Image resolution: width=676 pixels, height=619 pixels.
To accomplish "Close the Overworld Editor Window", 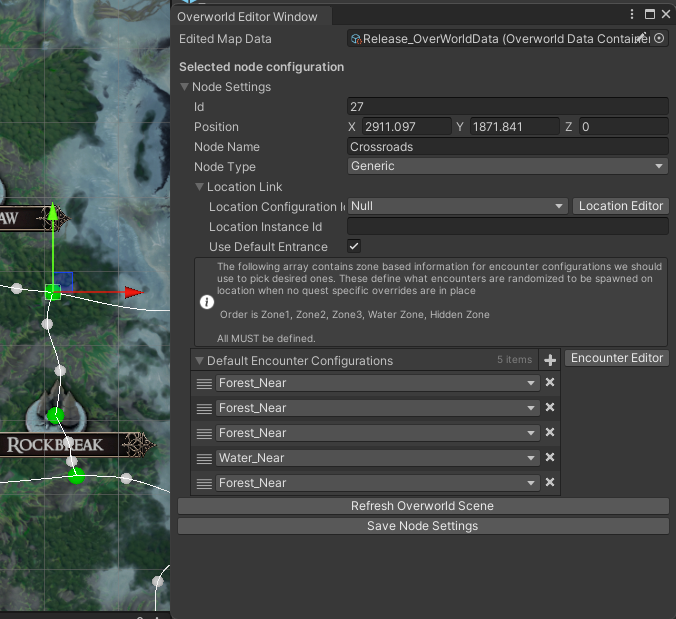I will [666, 14].
